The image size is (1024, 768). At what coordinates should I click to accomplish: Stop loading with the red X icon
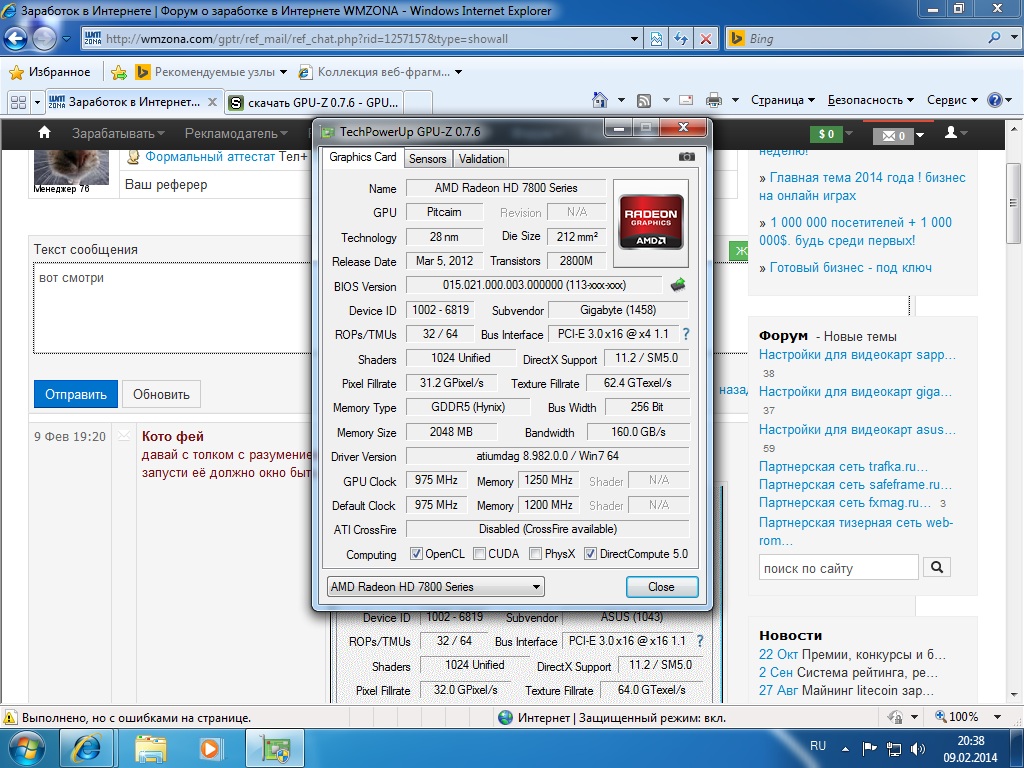tap(706, 39)
